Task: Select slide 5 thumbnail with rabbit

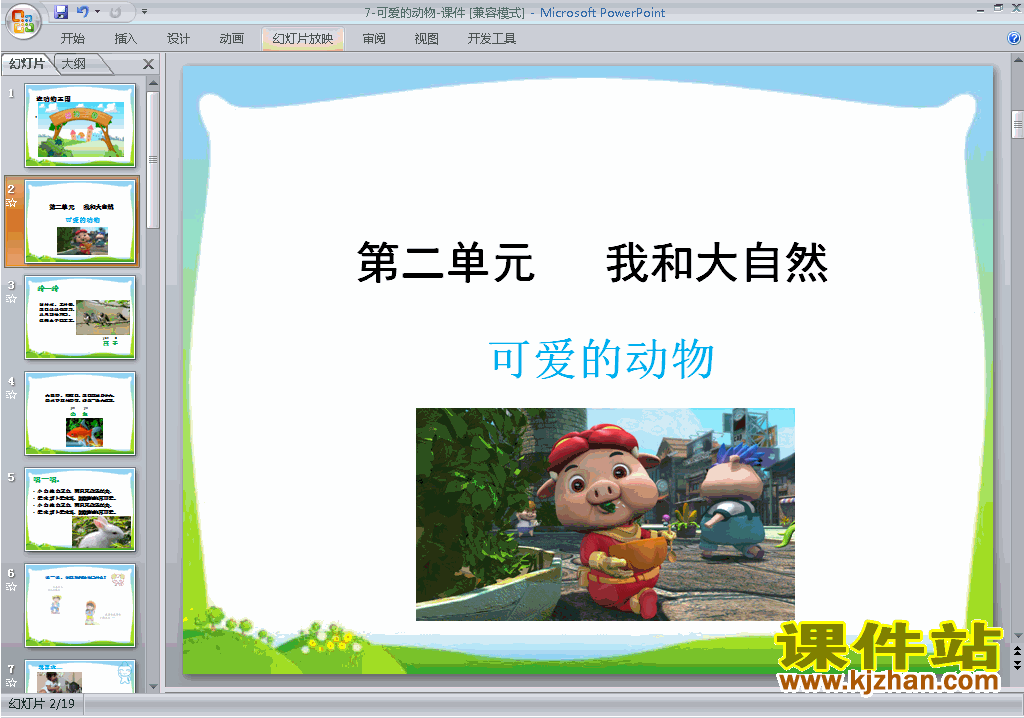Action: (x=80, y=509)
